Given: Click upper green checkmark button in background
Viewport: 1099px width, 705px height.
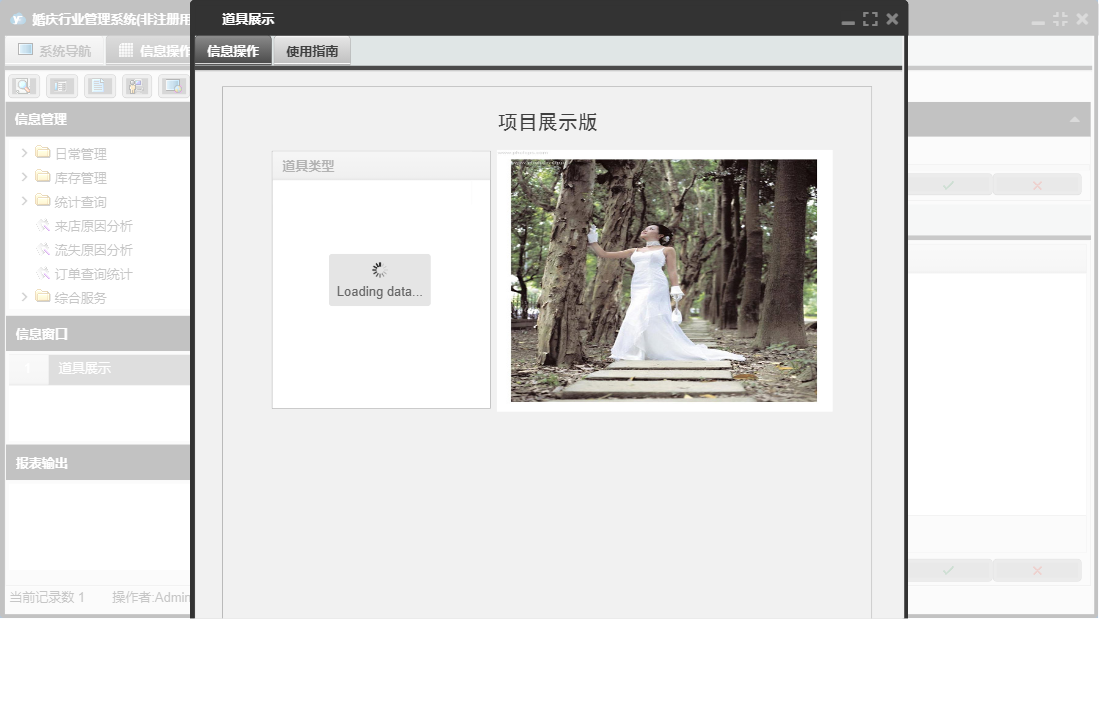Looking at the screenshot, I should 949,185.
